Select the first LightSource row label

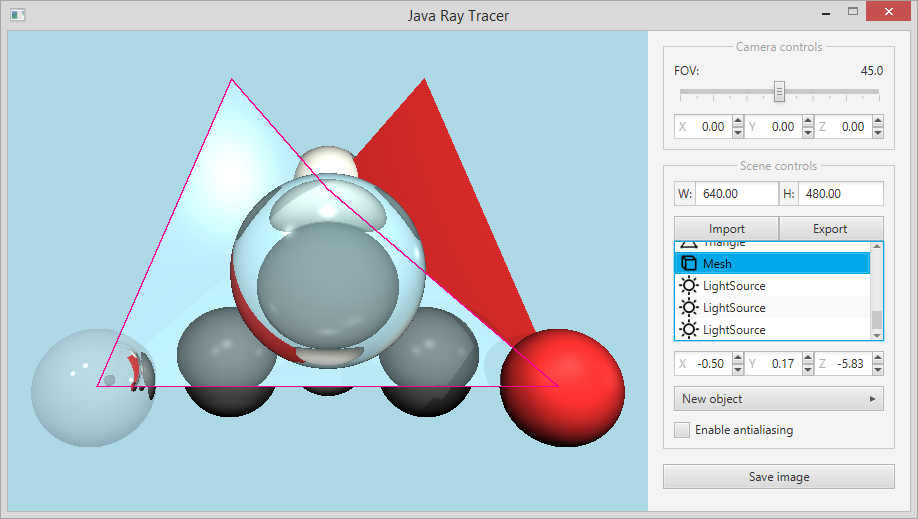tap(734, 286)
